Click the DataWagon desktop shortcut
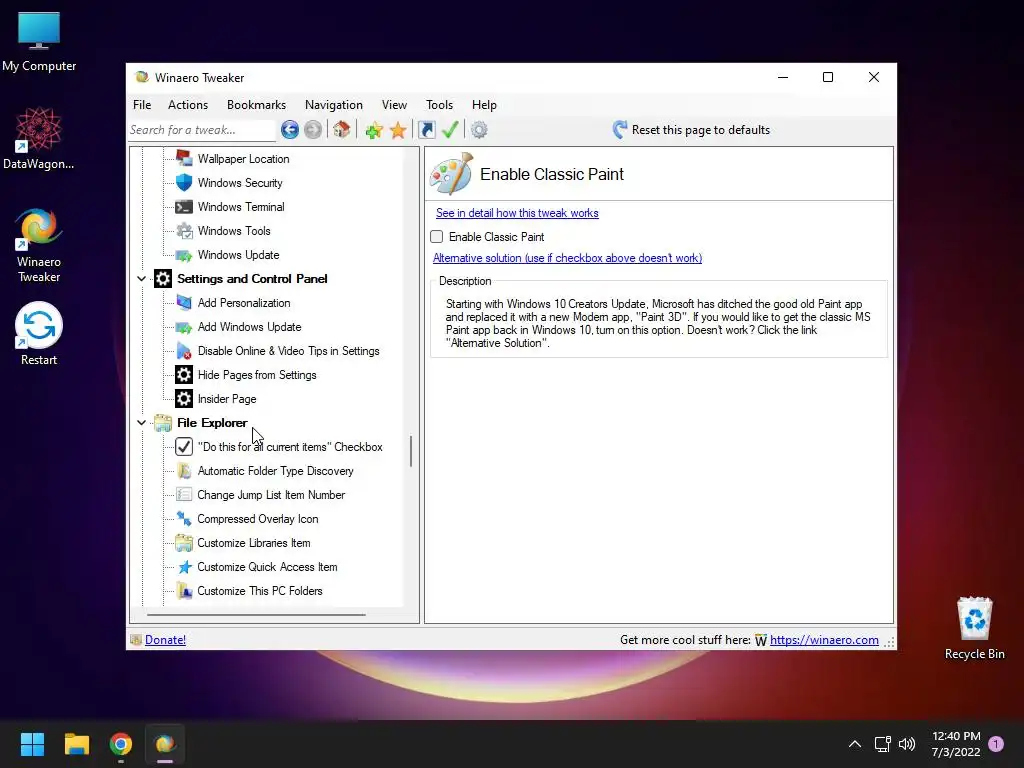Screen dimensions: 1024x768 click(x=39, y=138)
